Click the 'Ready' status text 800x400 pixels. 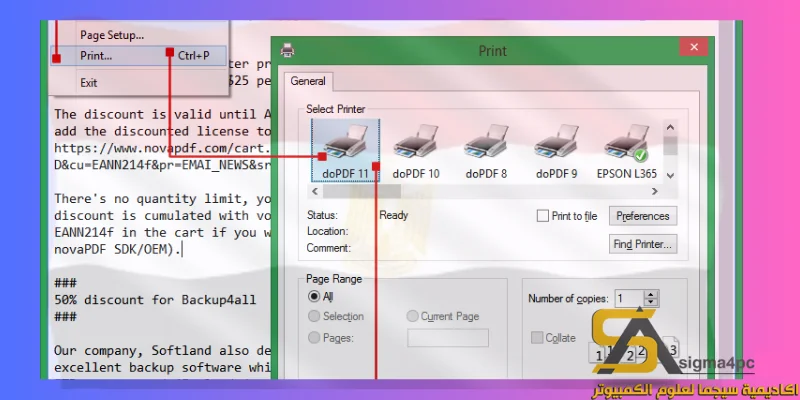[x=393, y=215]
